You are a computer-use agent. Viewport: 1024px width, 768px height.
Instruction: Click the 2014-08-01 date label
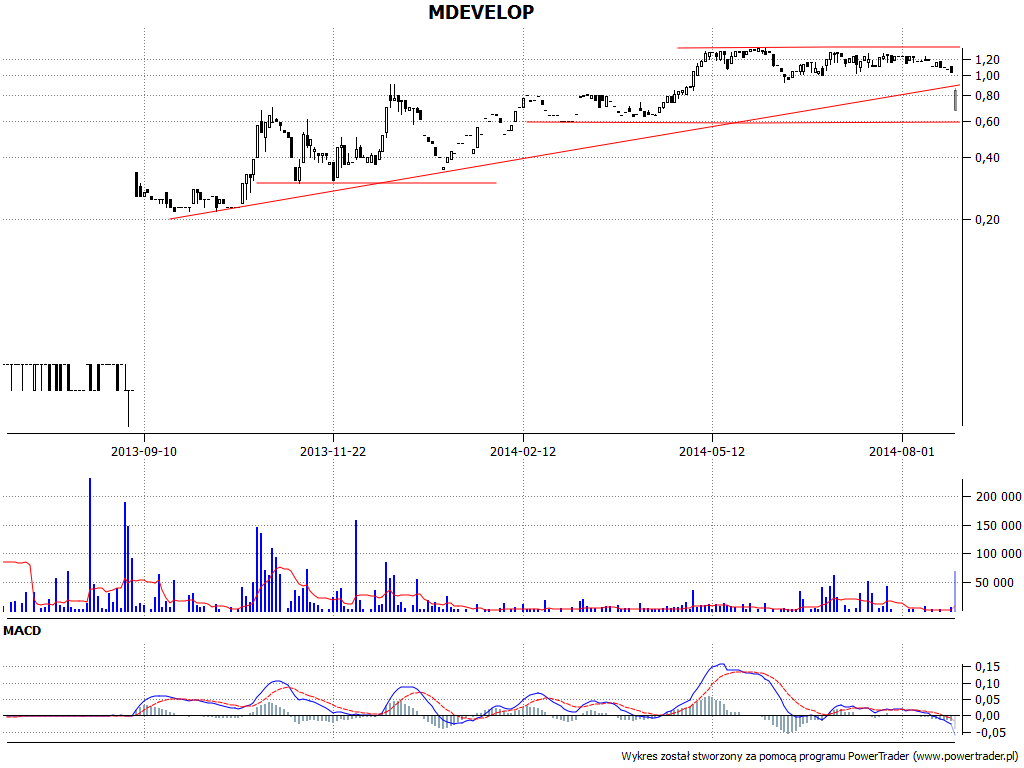[x=901, y=451]
